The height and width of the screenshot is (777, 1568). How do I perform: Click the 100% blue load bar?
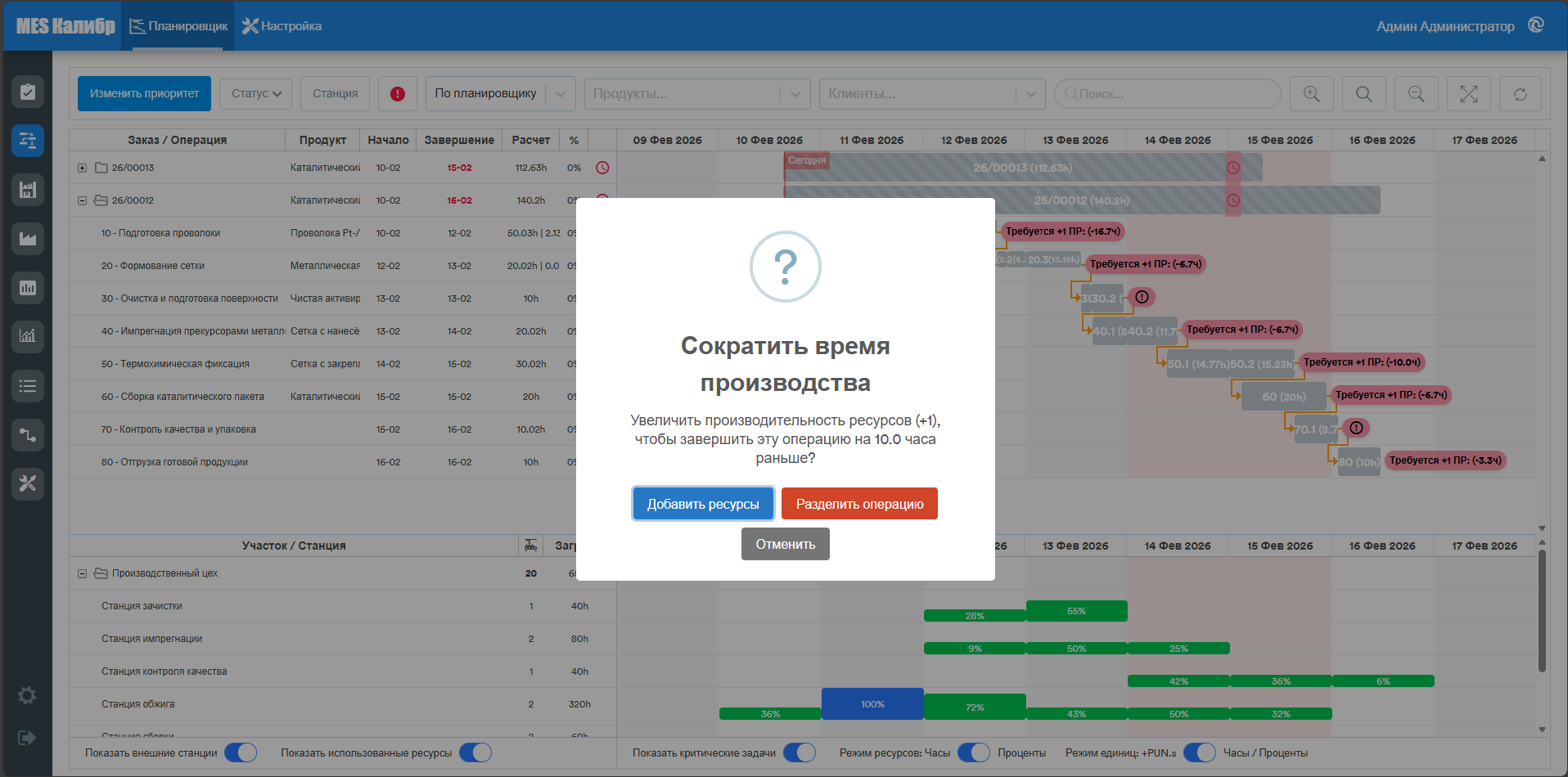point(872,703)
